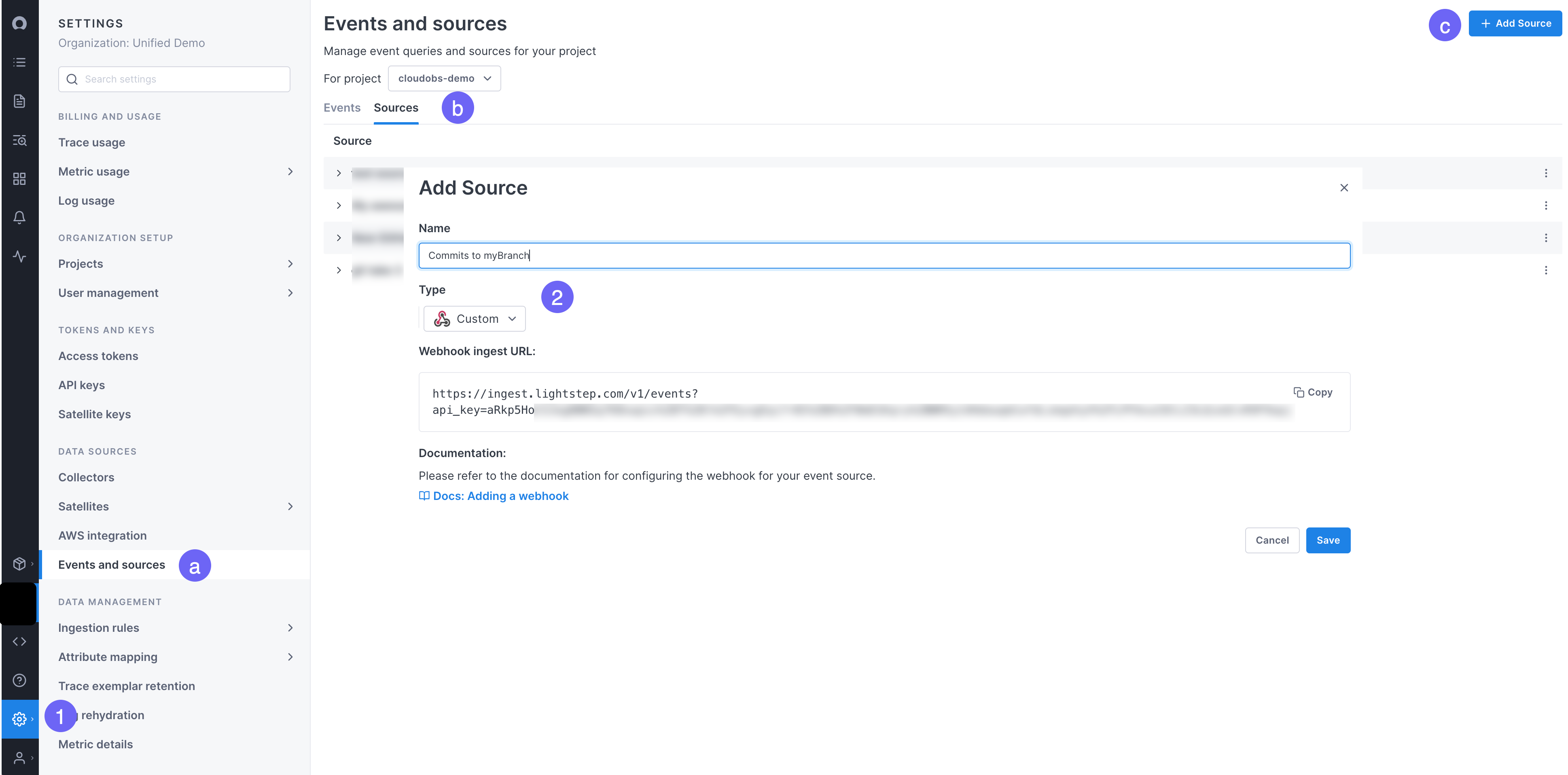This screenshot has height=775, width=1568.
Task: Copy the webhook ingest URL
Action: tap(1312, 392)
